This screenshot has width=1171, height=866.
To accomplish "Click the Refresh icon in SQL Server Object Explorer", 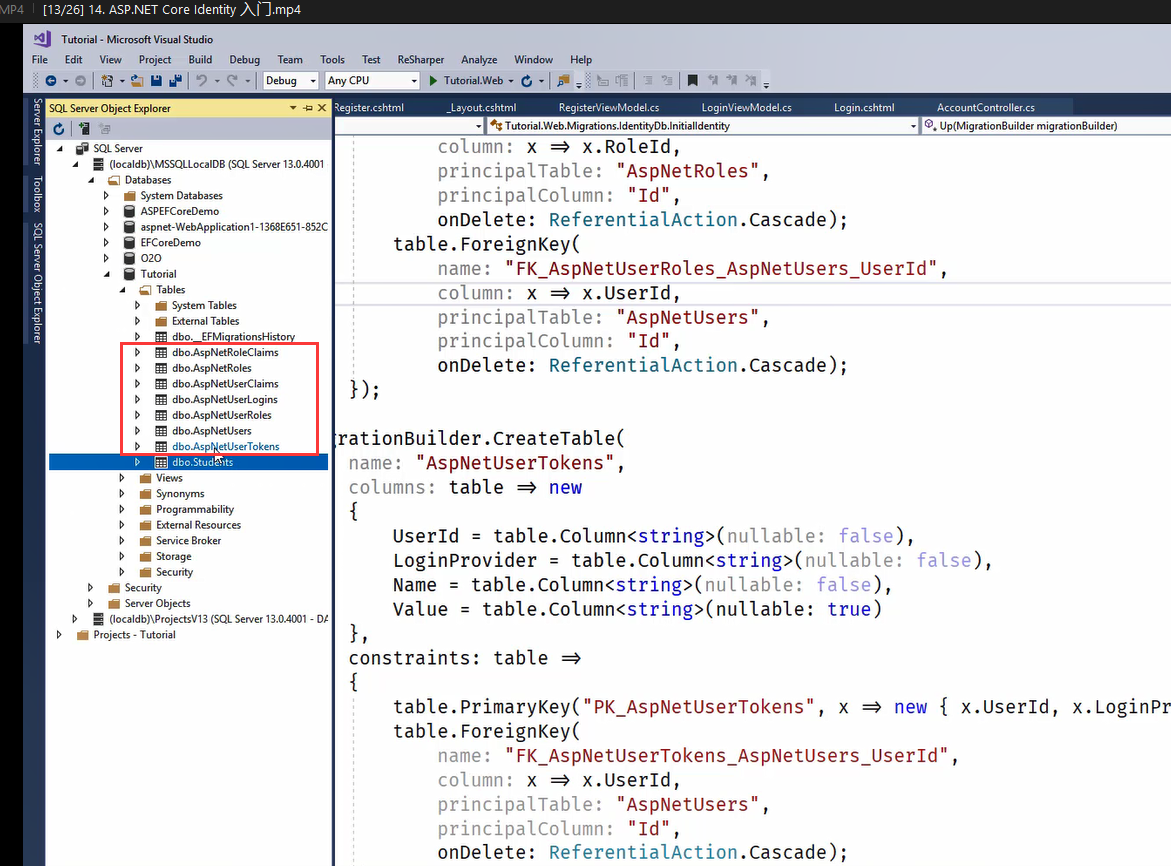I will coord(59,129).
